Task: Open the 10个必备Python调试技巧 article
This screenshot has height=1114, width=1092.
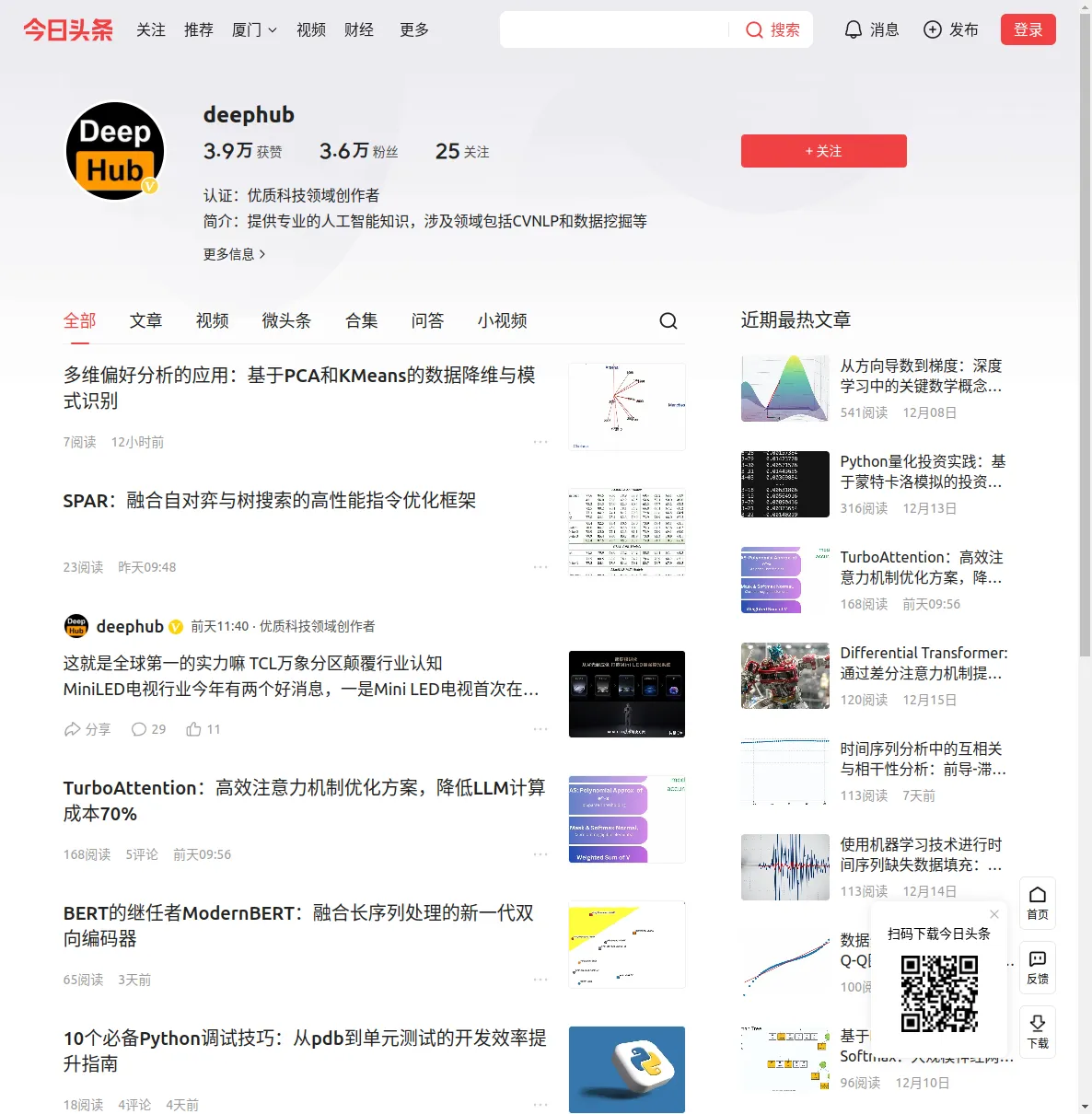Action: [305, 1051]
